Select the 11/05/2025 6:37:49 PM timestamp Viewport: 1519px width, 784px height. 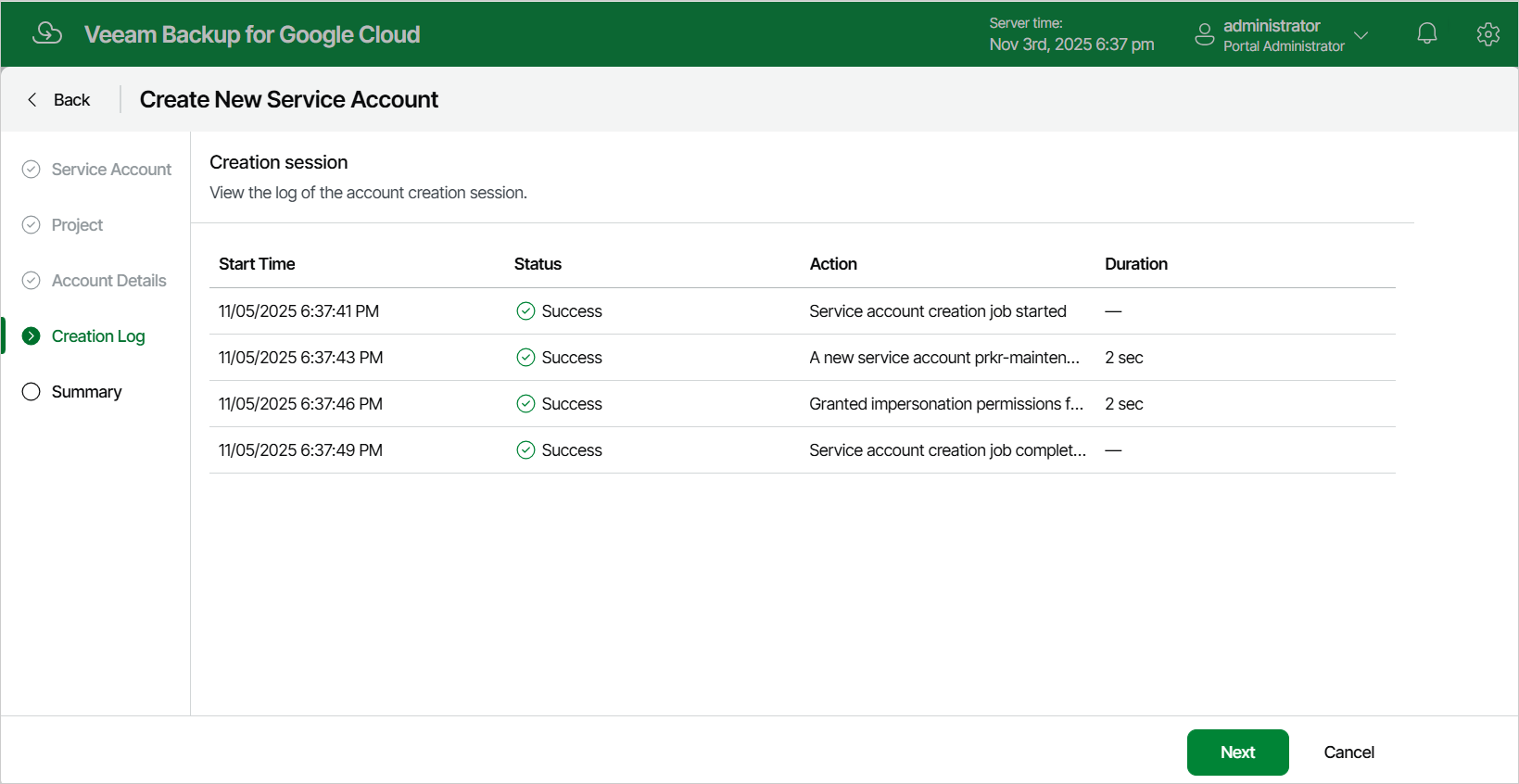300,450
